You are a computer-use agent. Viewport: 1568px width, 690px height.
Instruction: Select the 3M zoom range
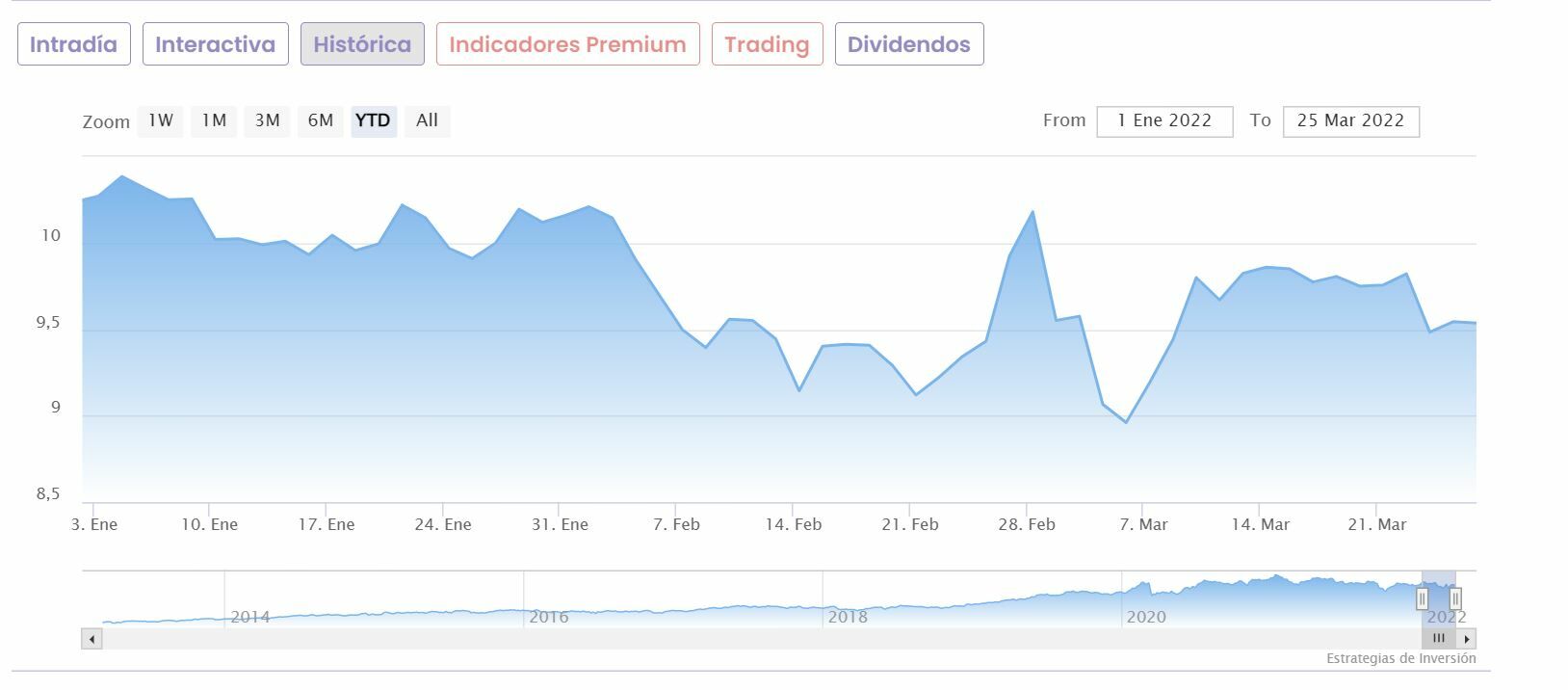point(267,120)
